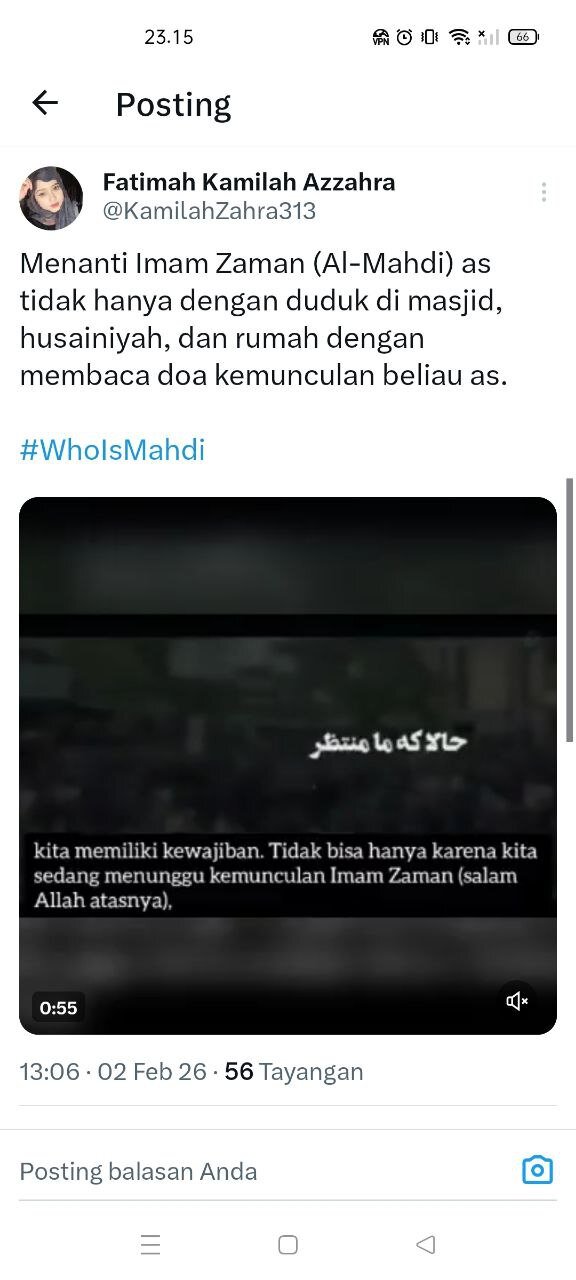
Task: Open the three-dot post options menu
Action: point(543,192)
